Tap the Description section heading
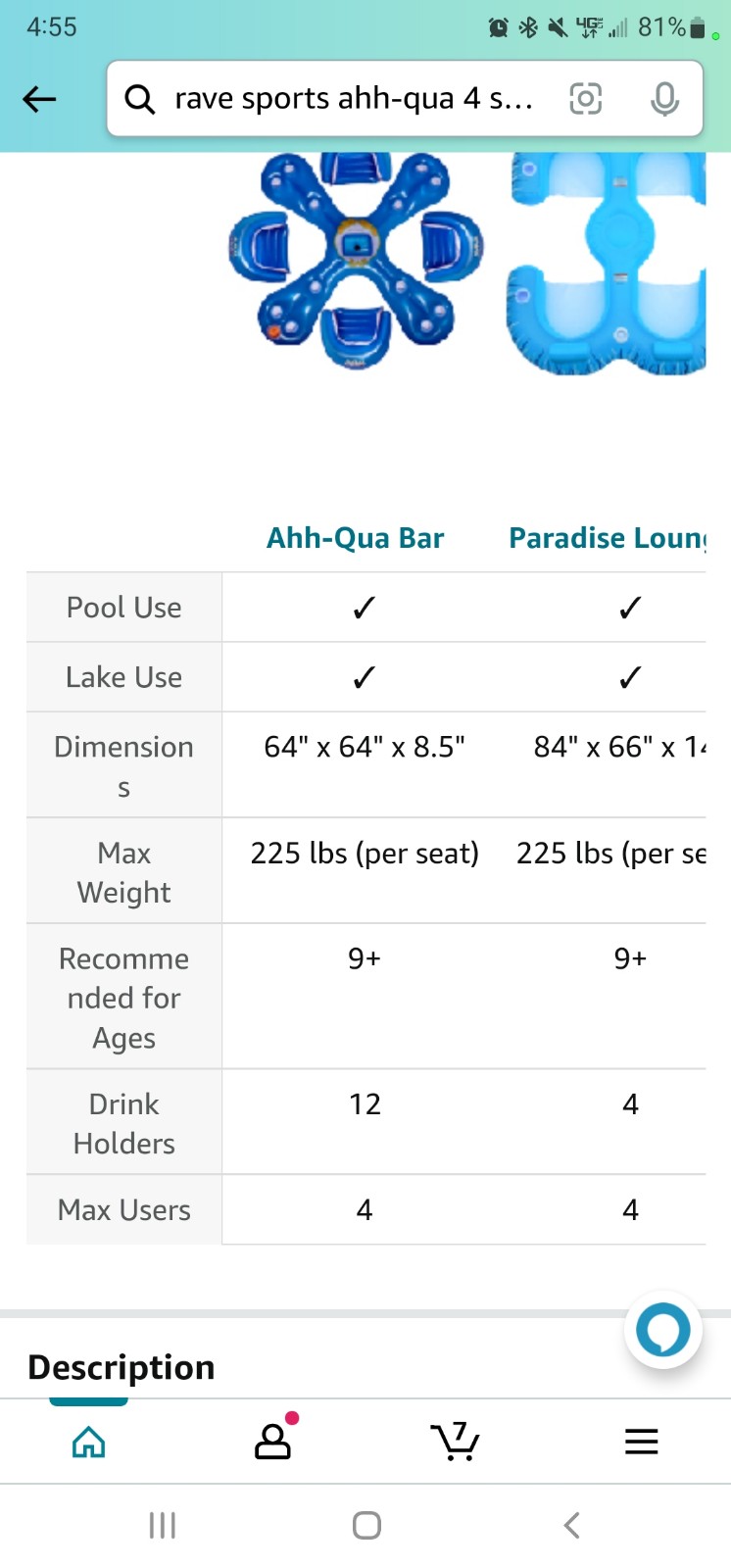The width and height of the screenshot is (731, 1568). click(x=122, y=1367)
